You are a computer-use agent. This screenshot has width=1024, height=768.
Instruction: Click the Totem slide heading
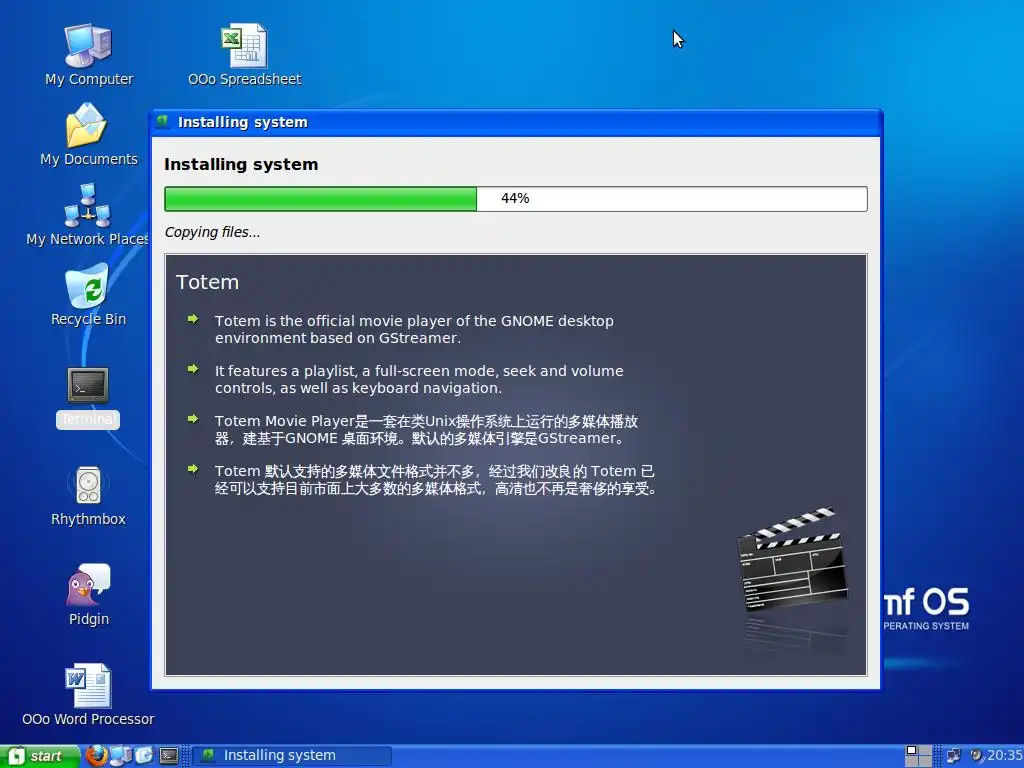coord(207,282)
